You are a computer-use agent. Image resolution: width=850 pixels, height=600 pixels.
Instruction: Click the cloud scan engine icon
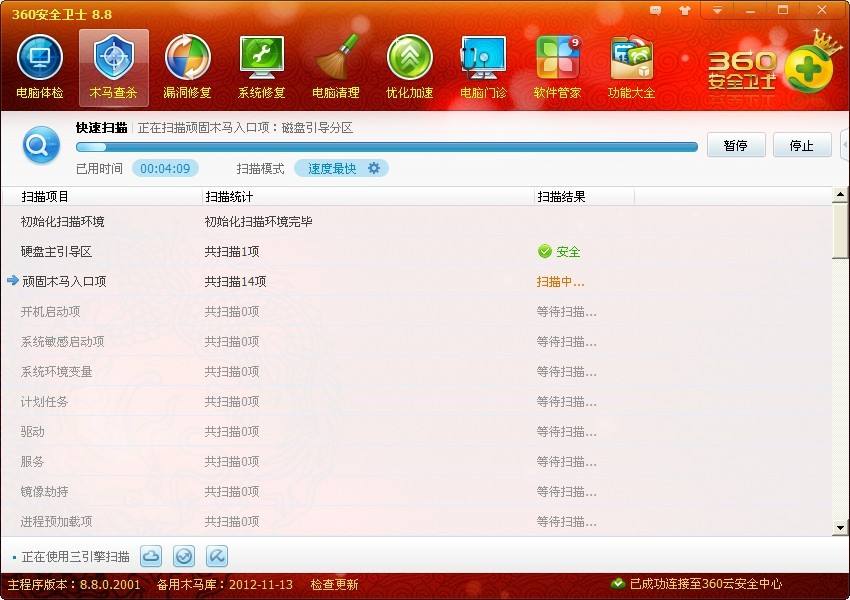pos(151,556)
